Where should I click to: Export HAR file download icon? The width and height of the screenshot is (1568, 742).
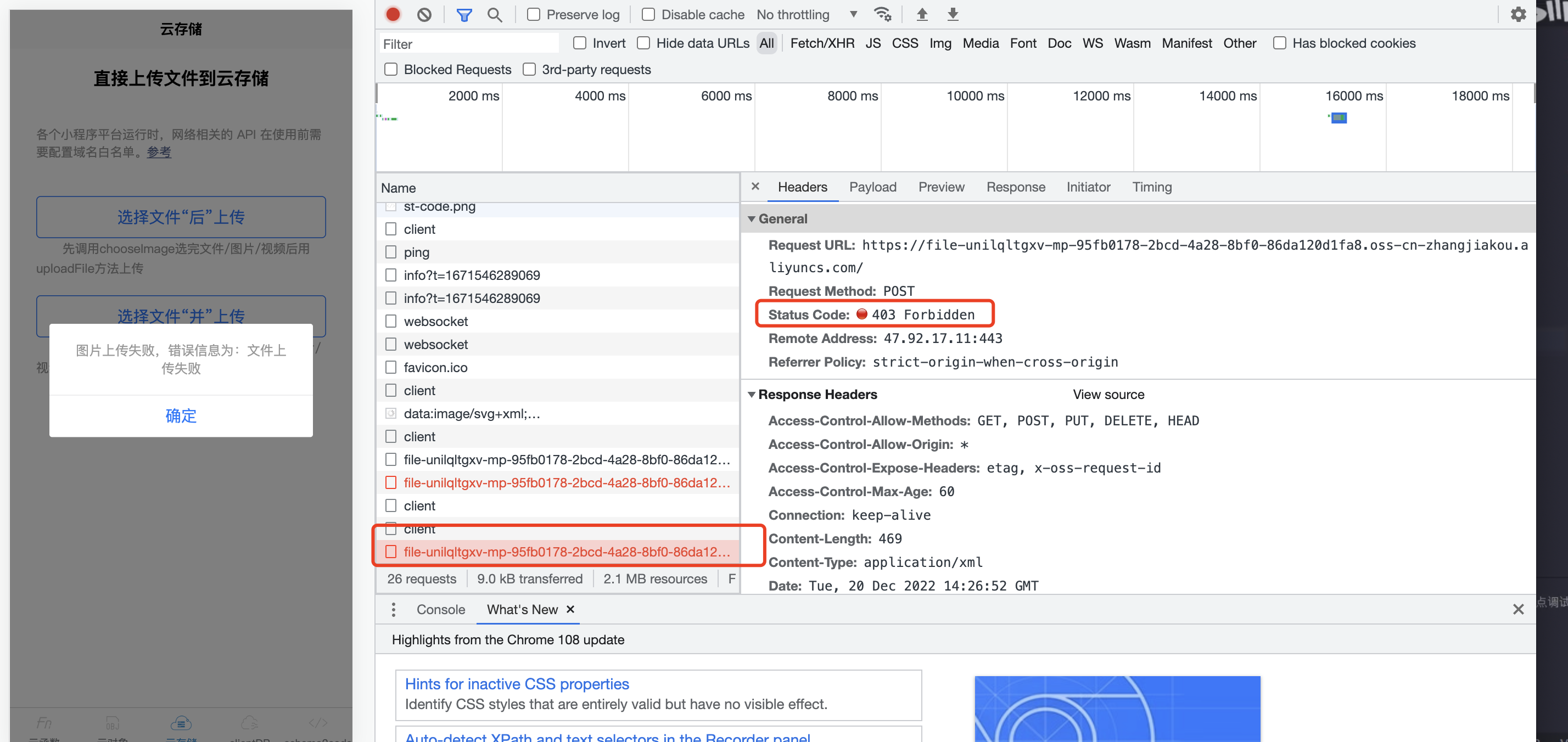pyautogui.click(x=953, y=15)
